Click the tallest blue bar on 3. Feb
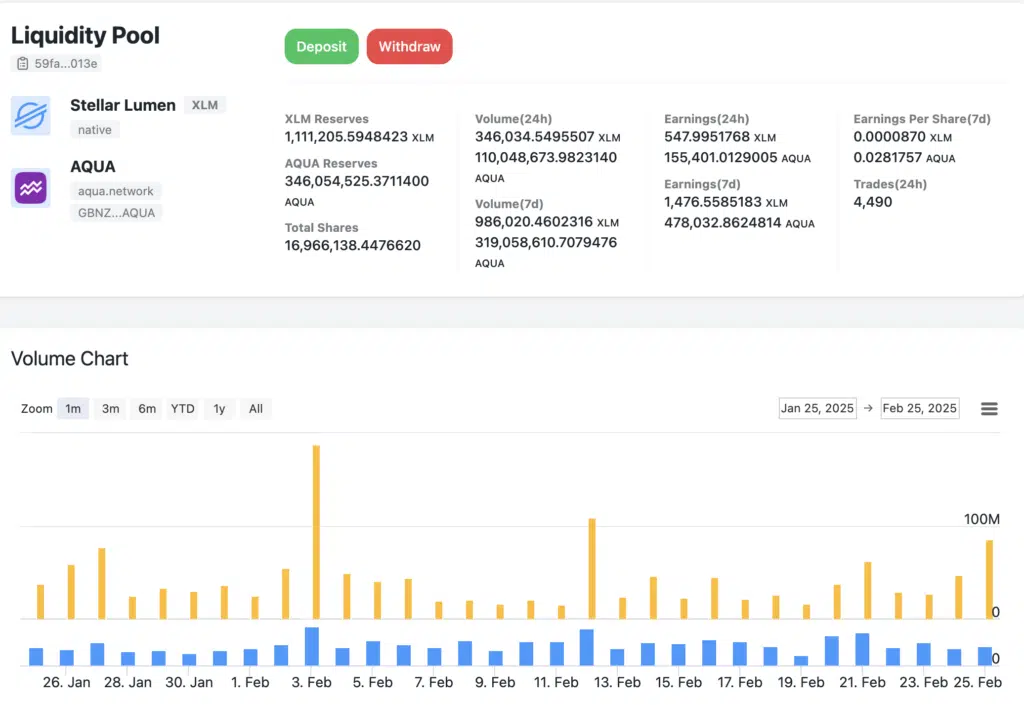The height and width of the screenshot is (705, 1024). [312, 646]
